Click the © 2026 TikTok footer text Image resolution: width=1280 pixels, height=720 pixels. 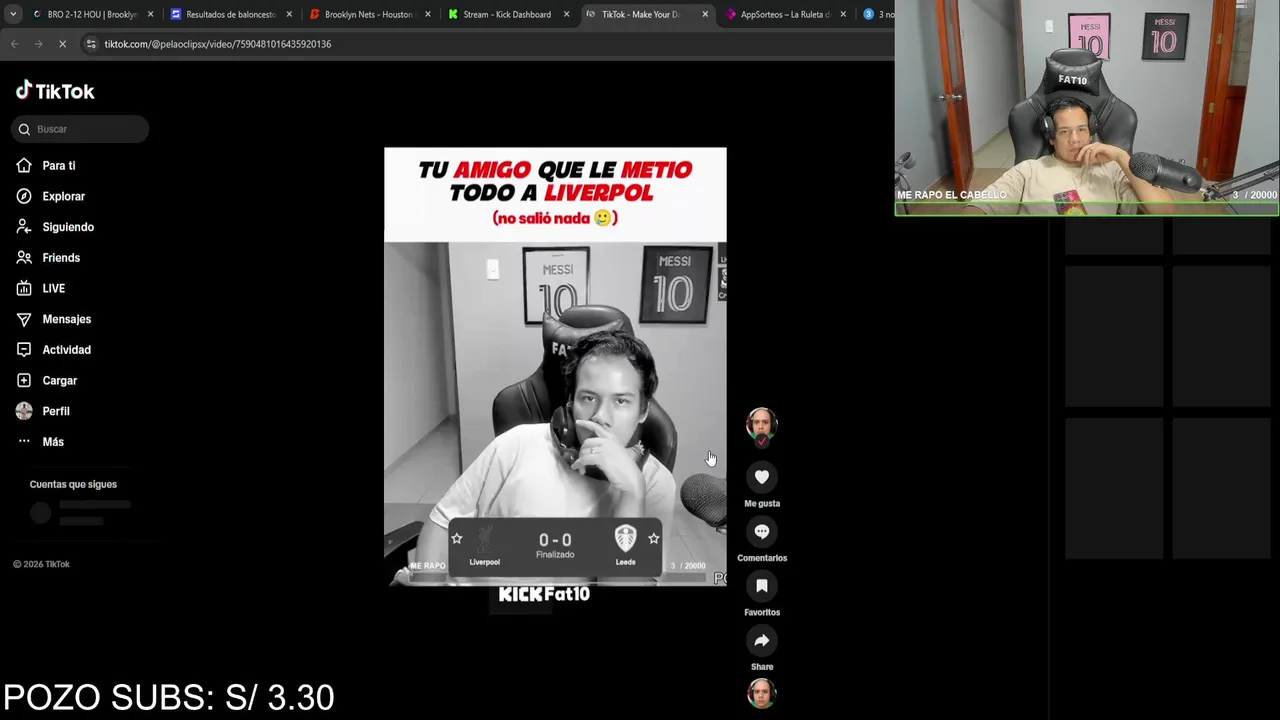pyautogui.click(x=41, y=564)
